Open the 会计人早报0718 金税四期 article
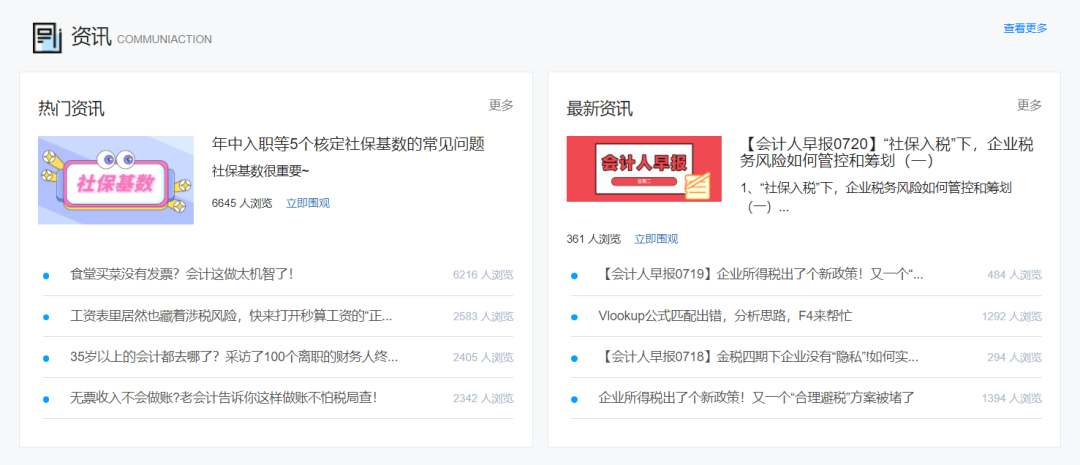This screenshot has height=465, width=1080. pos(758,357)
